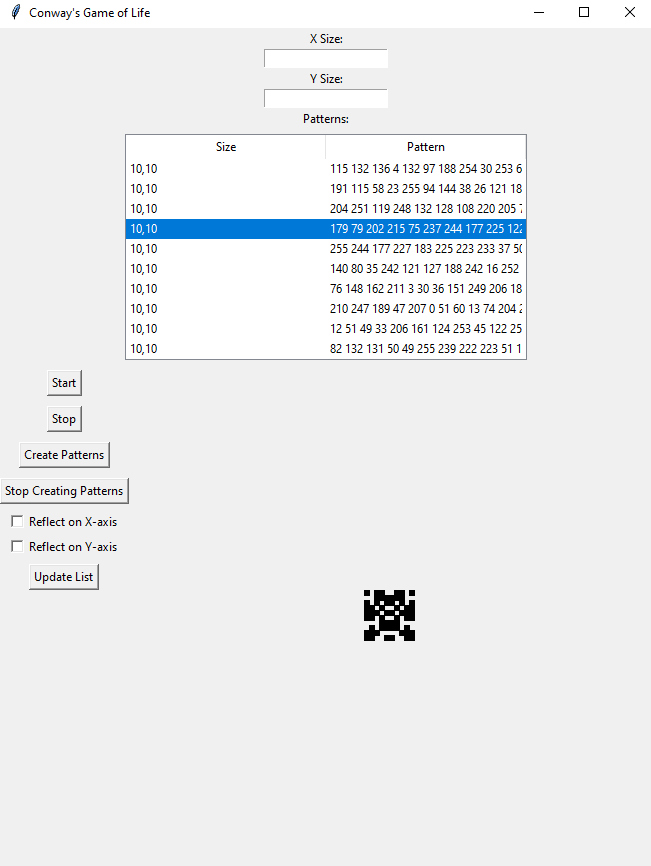Select pattern row starting with 82 132 131
The image size is (651, 866).
(x=326, y=348)
